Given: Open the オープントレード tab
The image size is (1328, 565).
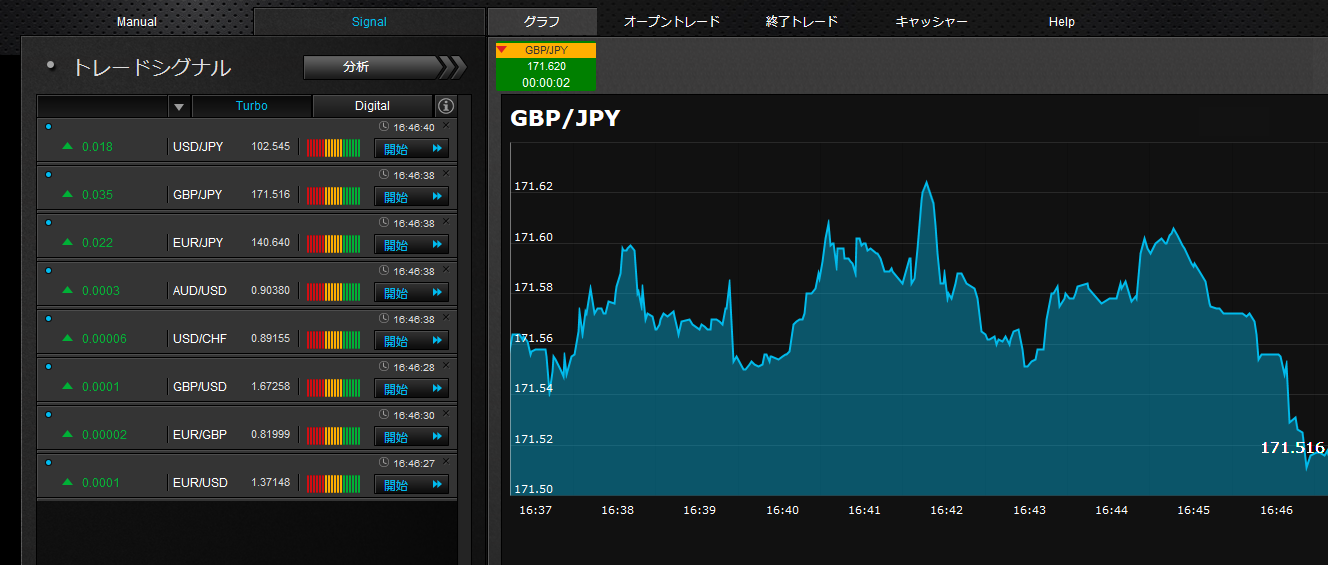Looking at the screenshot, I should pos(672,21).
